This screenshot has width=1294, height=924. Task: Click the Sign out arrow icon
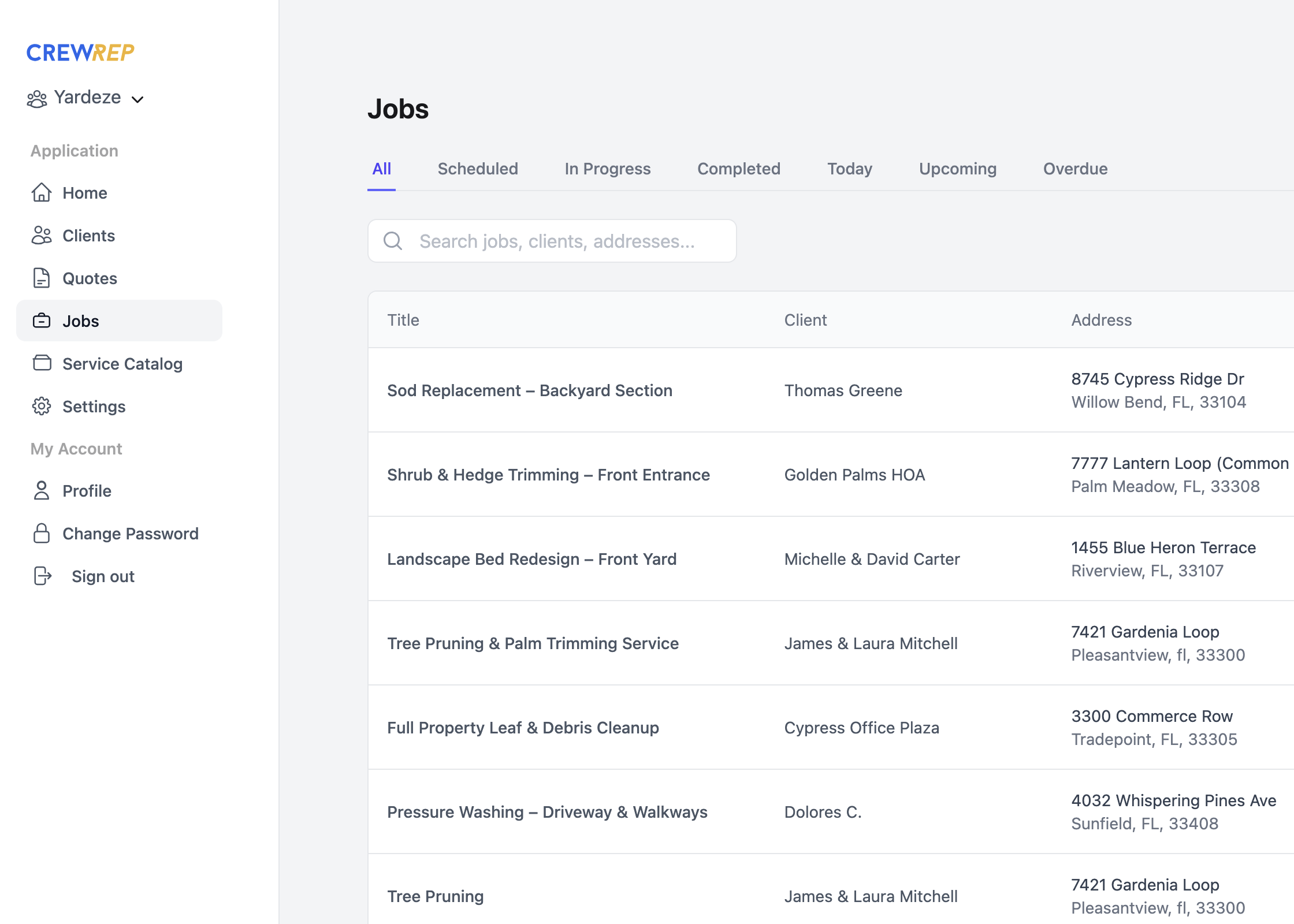tap(43, 576)
